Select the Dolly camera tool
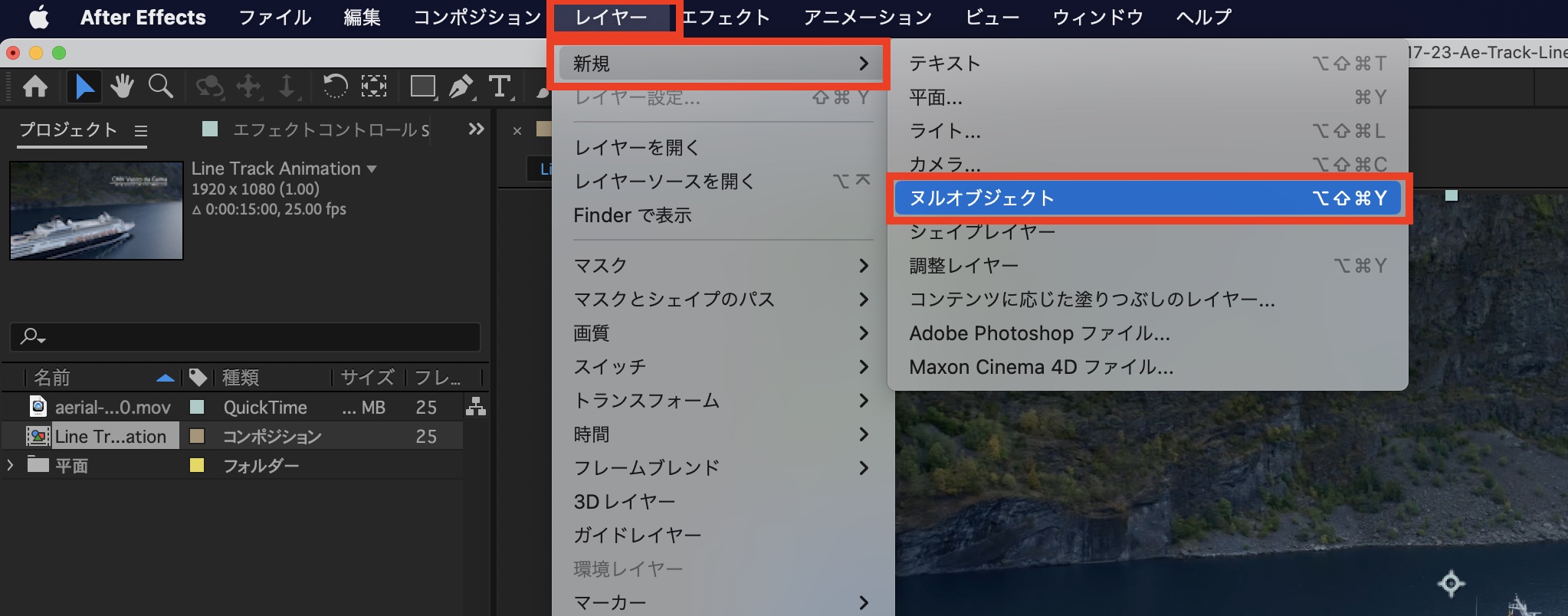Image resolution: width=1568 pixels, height=616 pixels. click(x=287, y=87)
